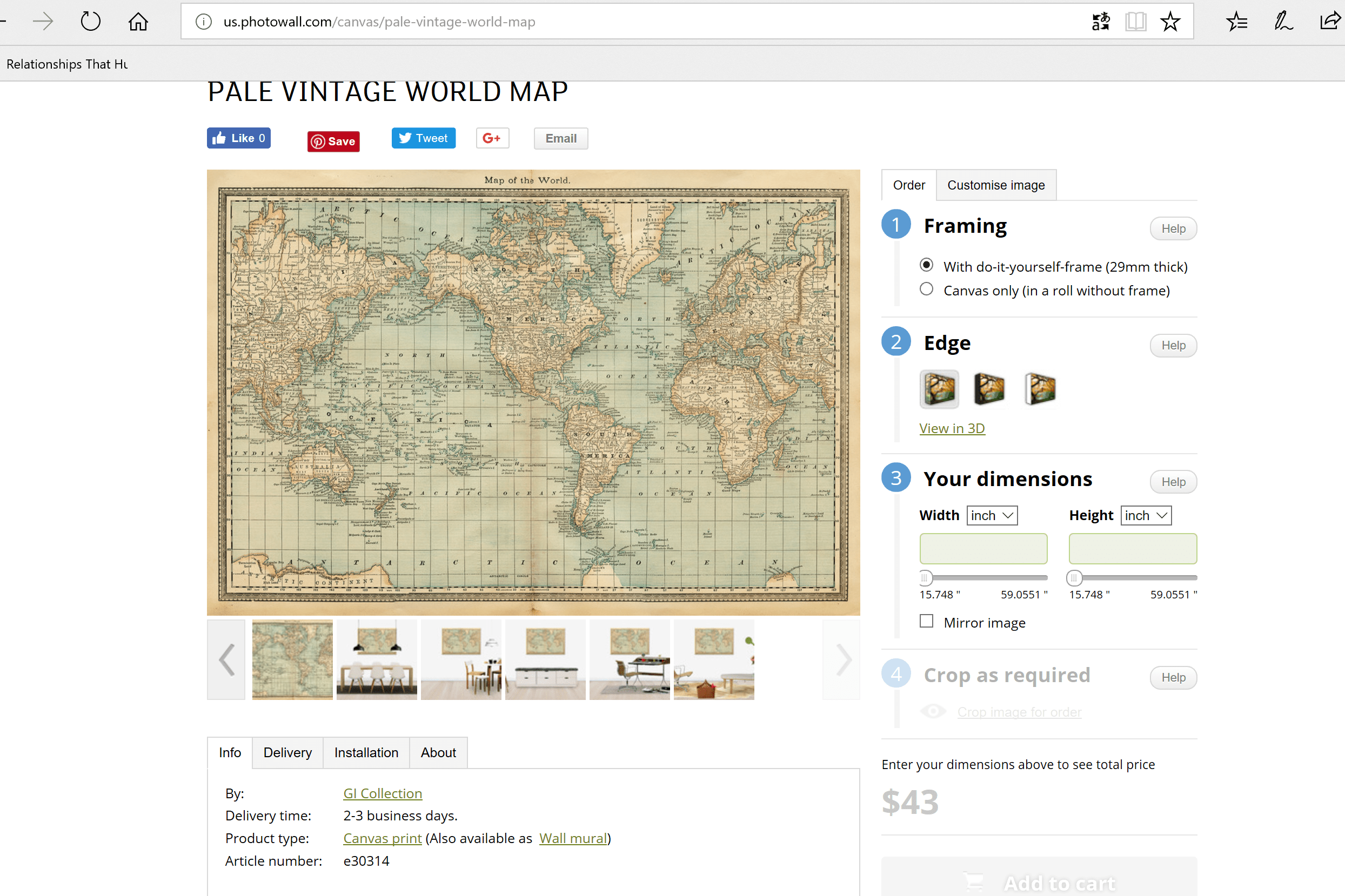
Task: Select Canvas only without frame option
Action: pyautogui.click(x=927, y=289)
